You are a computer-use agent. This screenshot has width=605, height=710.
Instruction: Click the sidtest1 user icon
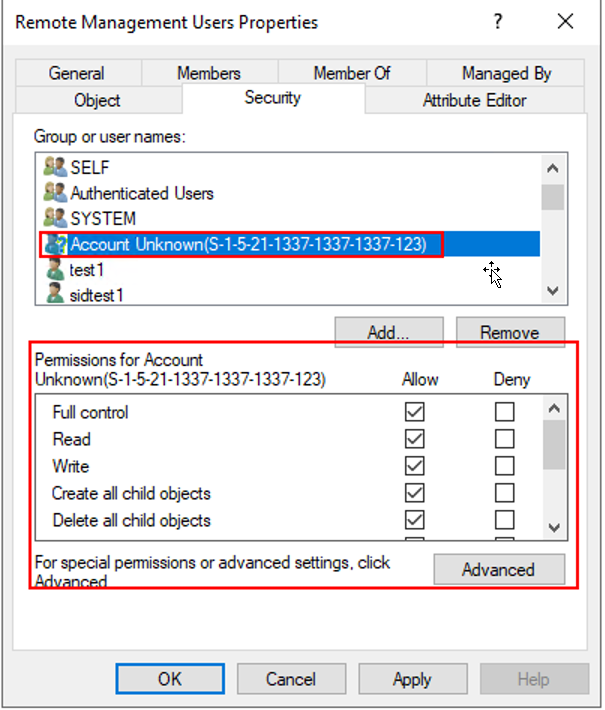(54, 295)
